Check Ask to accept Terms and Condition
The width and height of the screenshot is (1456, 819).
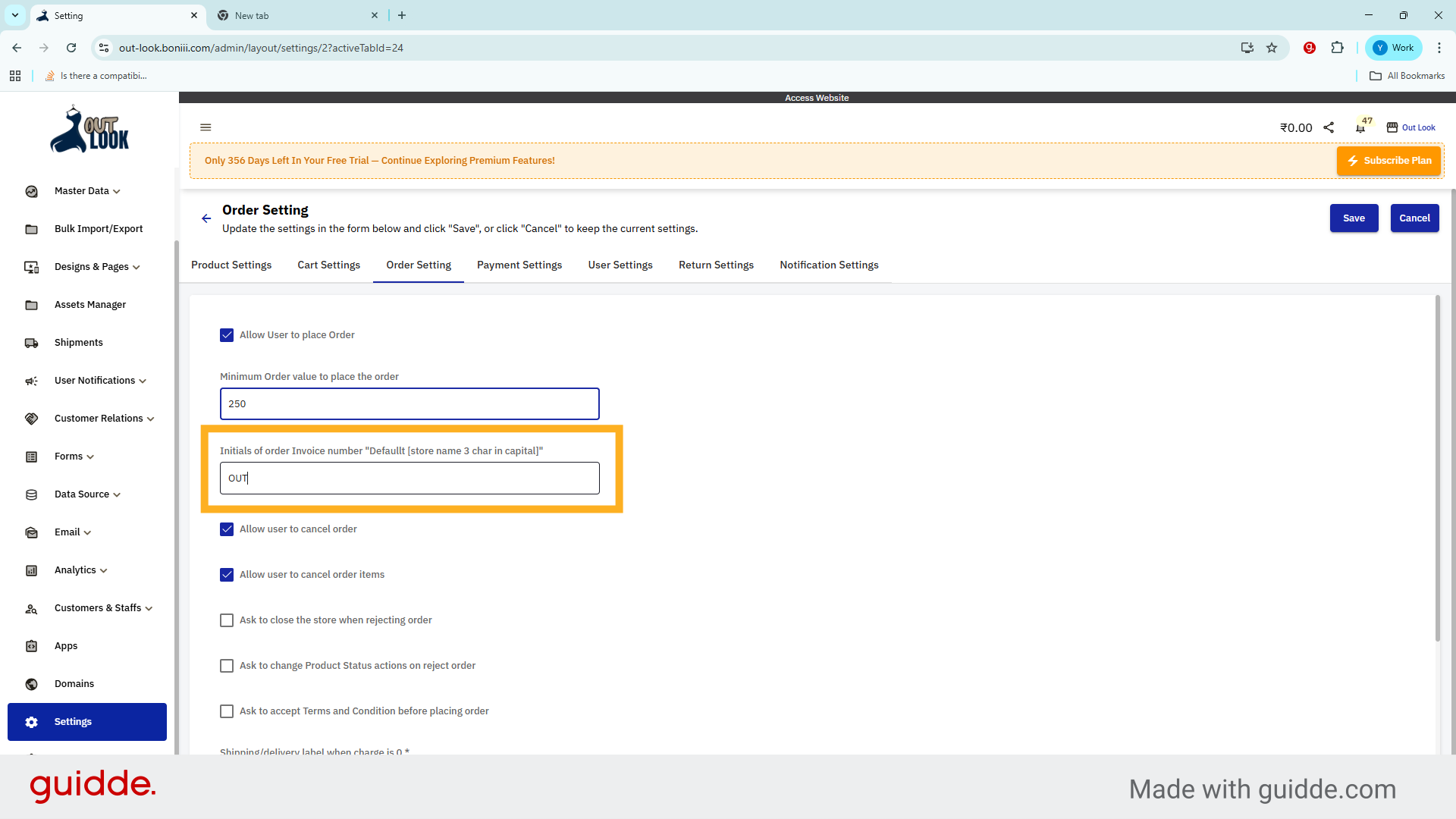227,711
